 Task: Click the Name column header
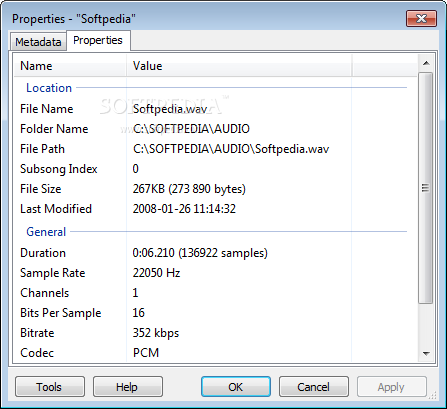pos(70,66)
